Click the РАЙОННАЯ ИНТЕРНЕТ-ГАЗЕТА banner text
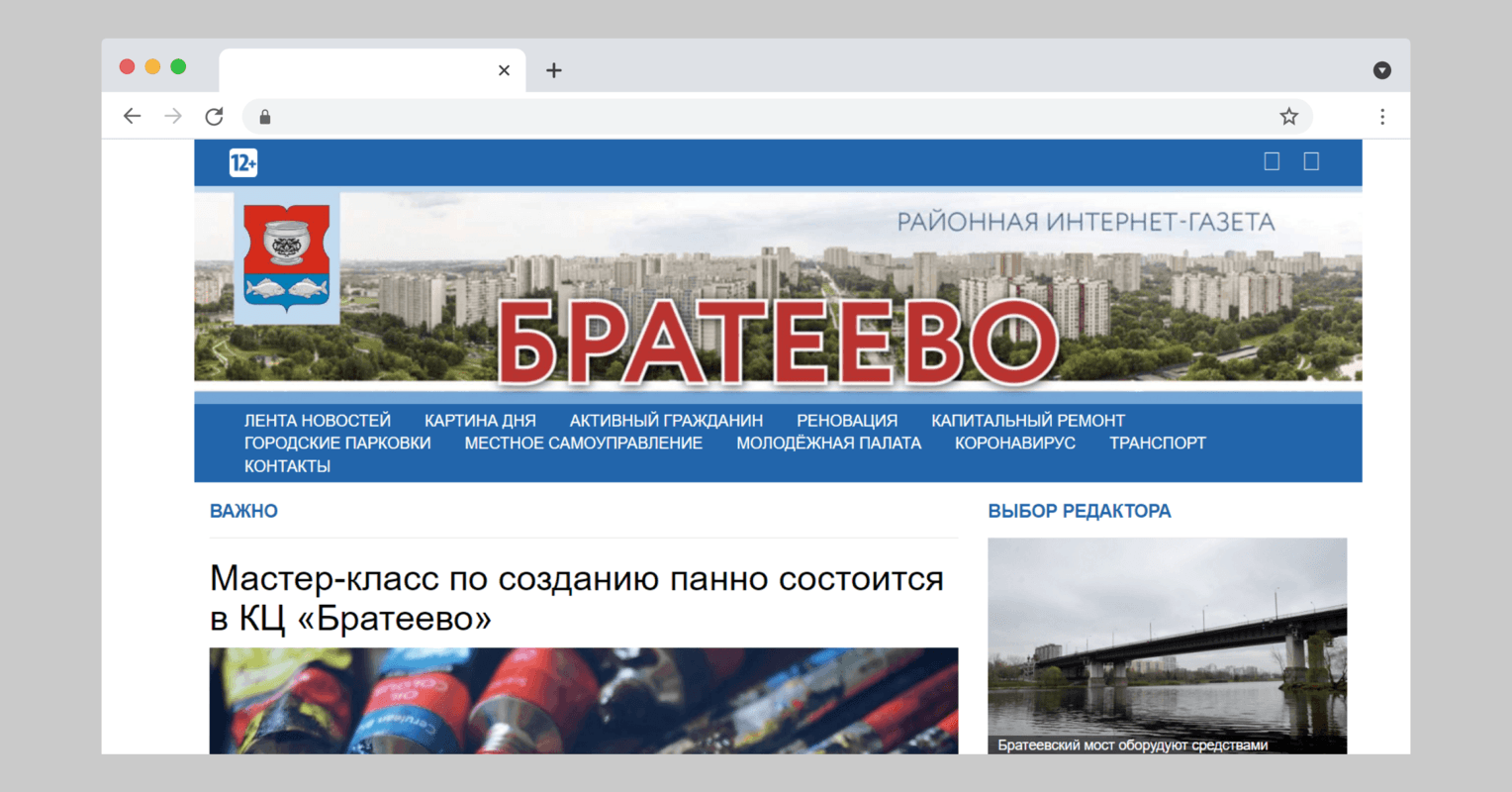Viewport: 1512px width, 792px height. 1087,222
